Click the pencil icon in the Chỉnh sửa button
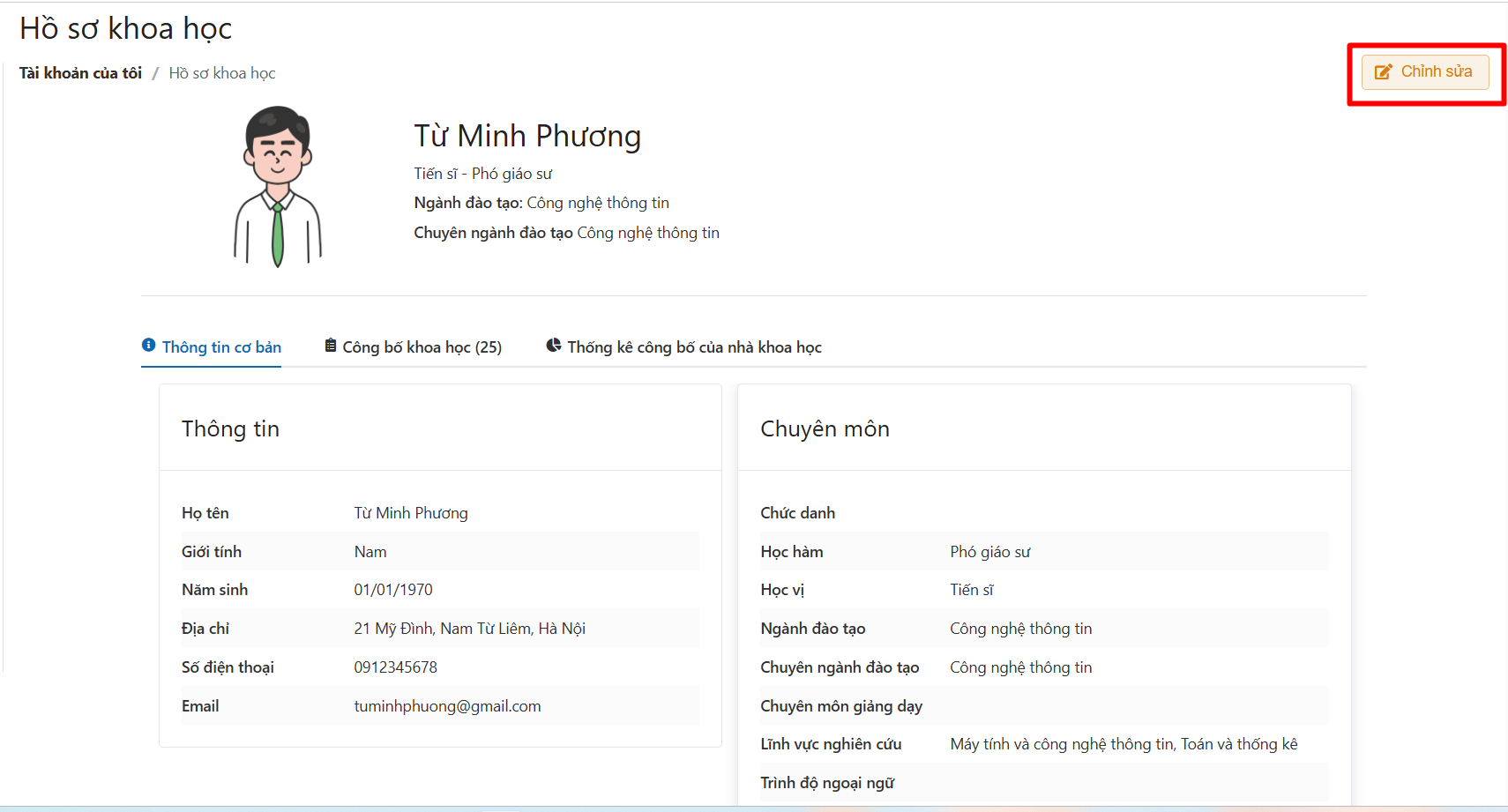1508x812 pixels. (x=1383, y=72)
